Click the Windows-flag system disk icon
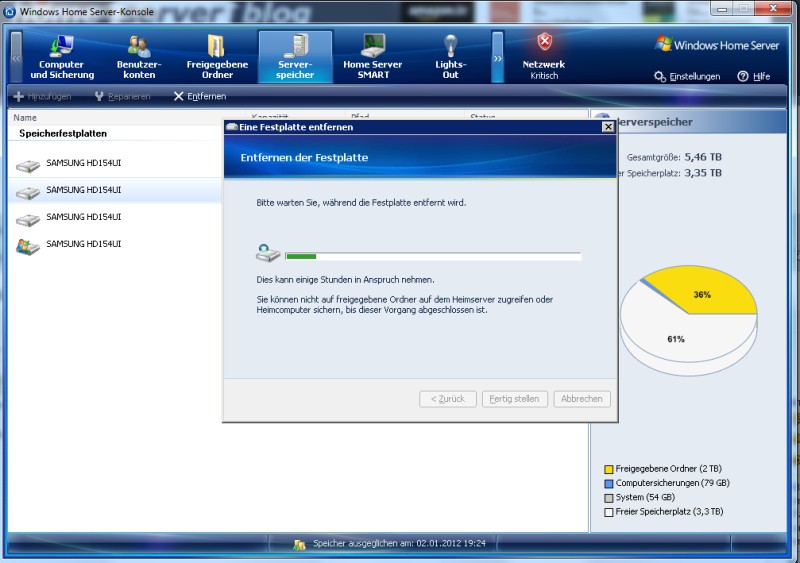800x563 pixels. [28, 247]
